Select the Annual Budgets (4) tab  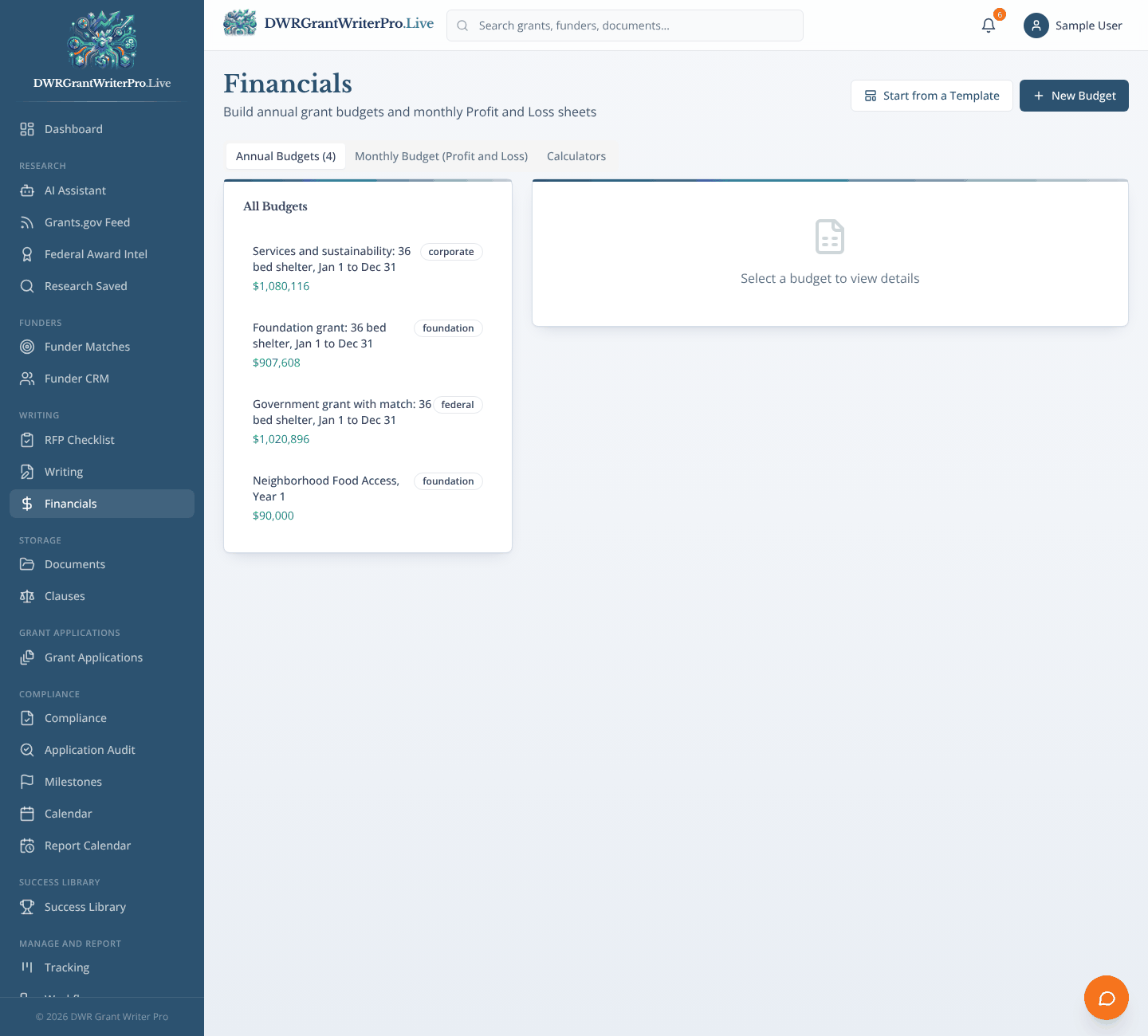tap(285, 156)
